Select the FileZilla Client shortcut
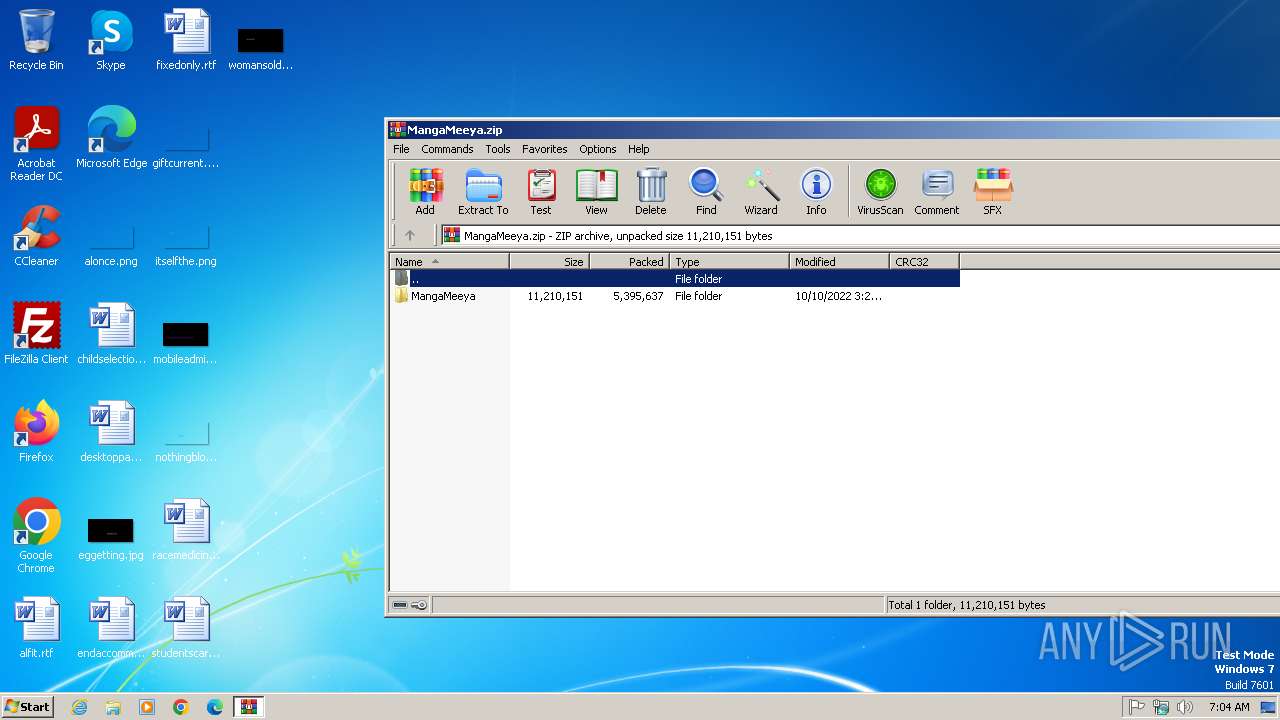Image resolution: width=1280 pixels, height=720 pixels. [x=36, y=334]
